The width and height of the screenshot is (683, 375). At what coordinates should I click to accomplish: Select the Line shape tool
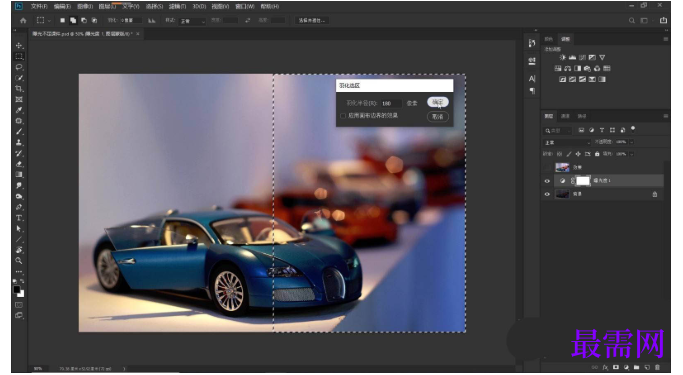[x=19, y=239]
